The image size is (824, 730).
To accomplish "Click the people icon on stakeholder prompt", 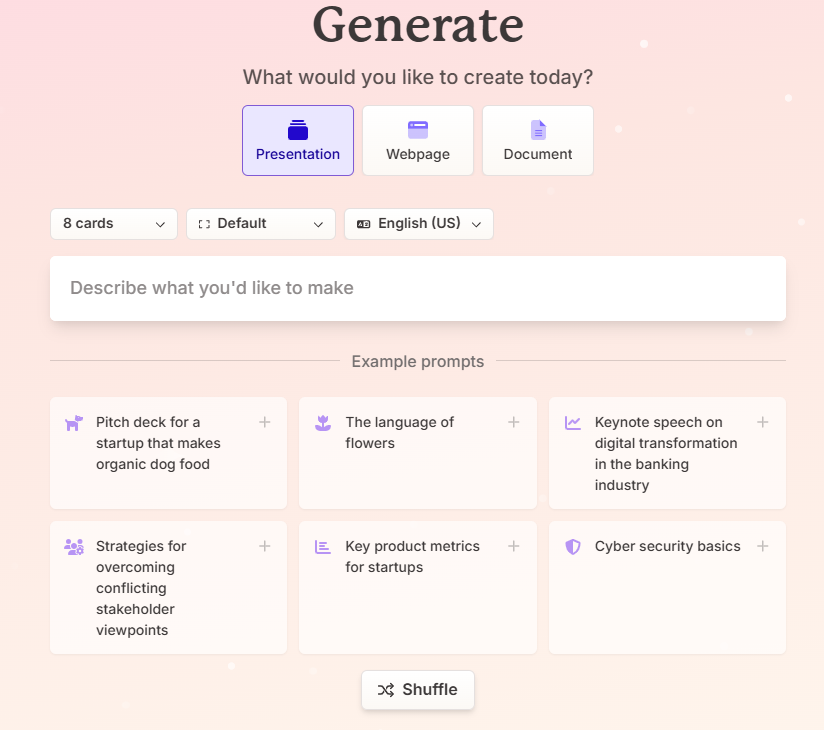I will (x=73, y=547).
